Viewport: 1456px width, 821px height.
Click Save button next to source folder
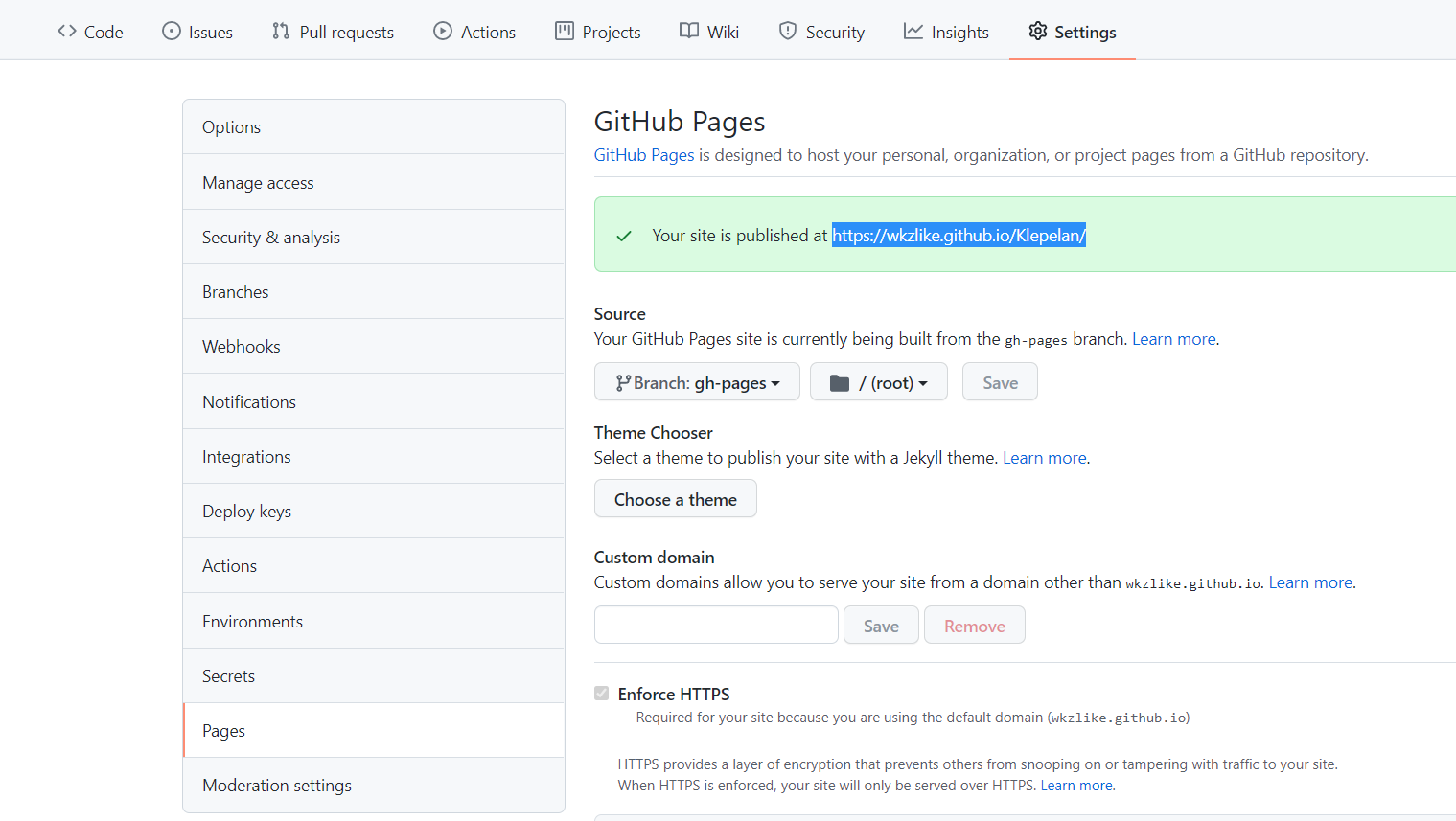point(1000,381)
